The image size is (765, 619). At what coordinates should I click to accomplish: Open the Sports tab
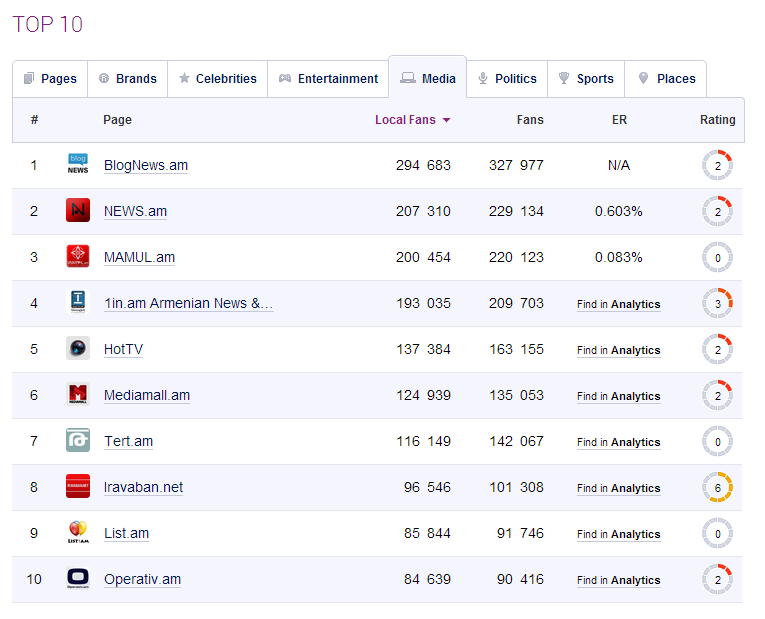tap(586, 79)
